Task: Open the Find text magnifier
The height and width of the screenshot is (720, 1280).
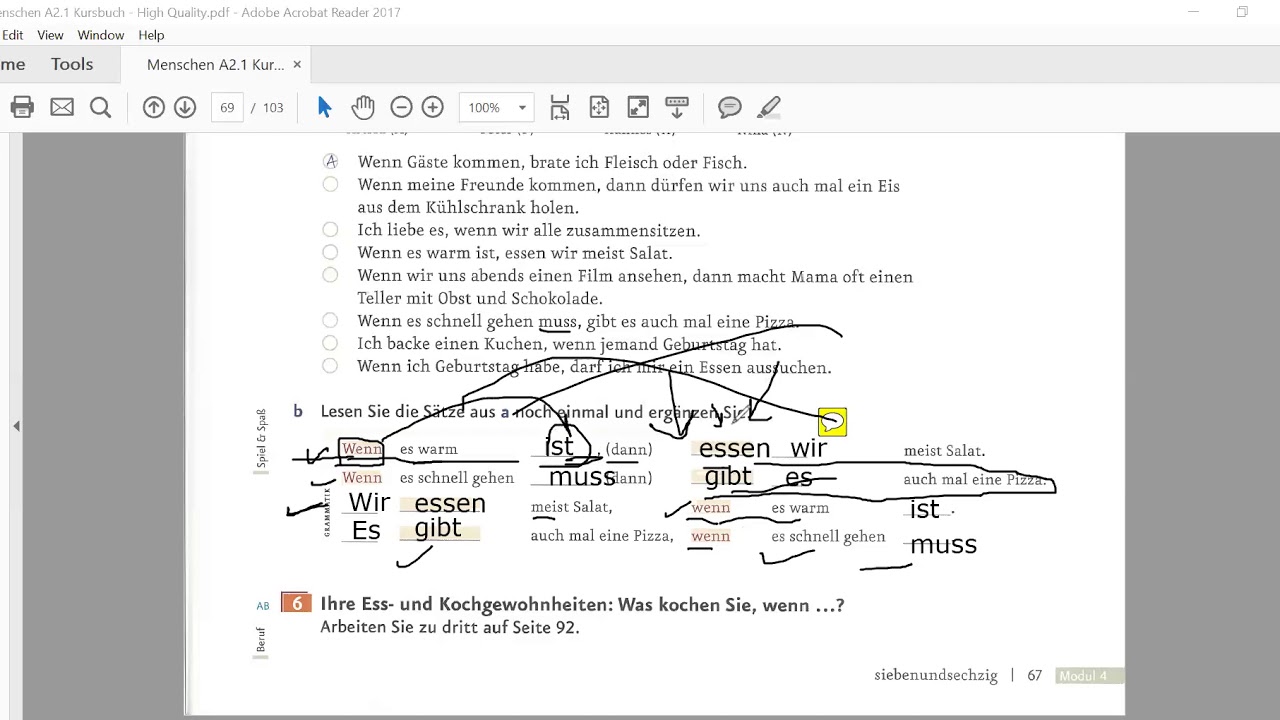Action: point(100,107)
